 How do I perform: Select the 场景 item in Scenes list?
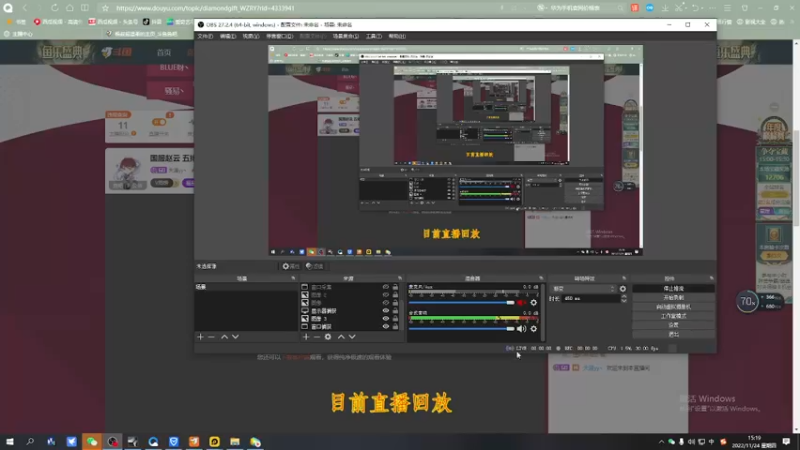[245, 287]
